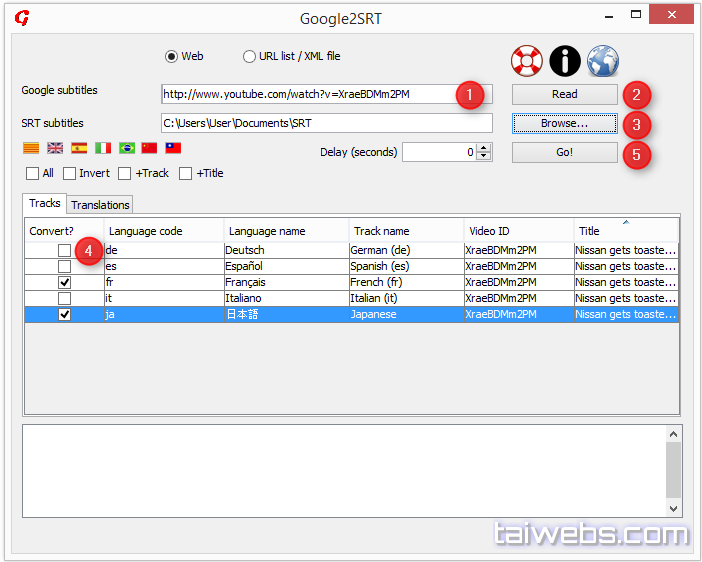Enable the All checkbox
The height and width of the screenshot is (562, 702).
coord(33,173)
